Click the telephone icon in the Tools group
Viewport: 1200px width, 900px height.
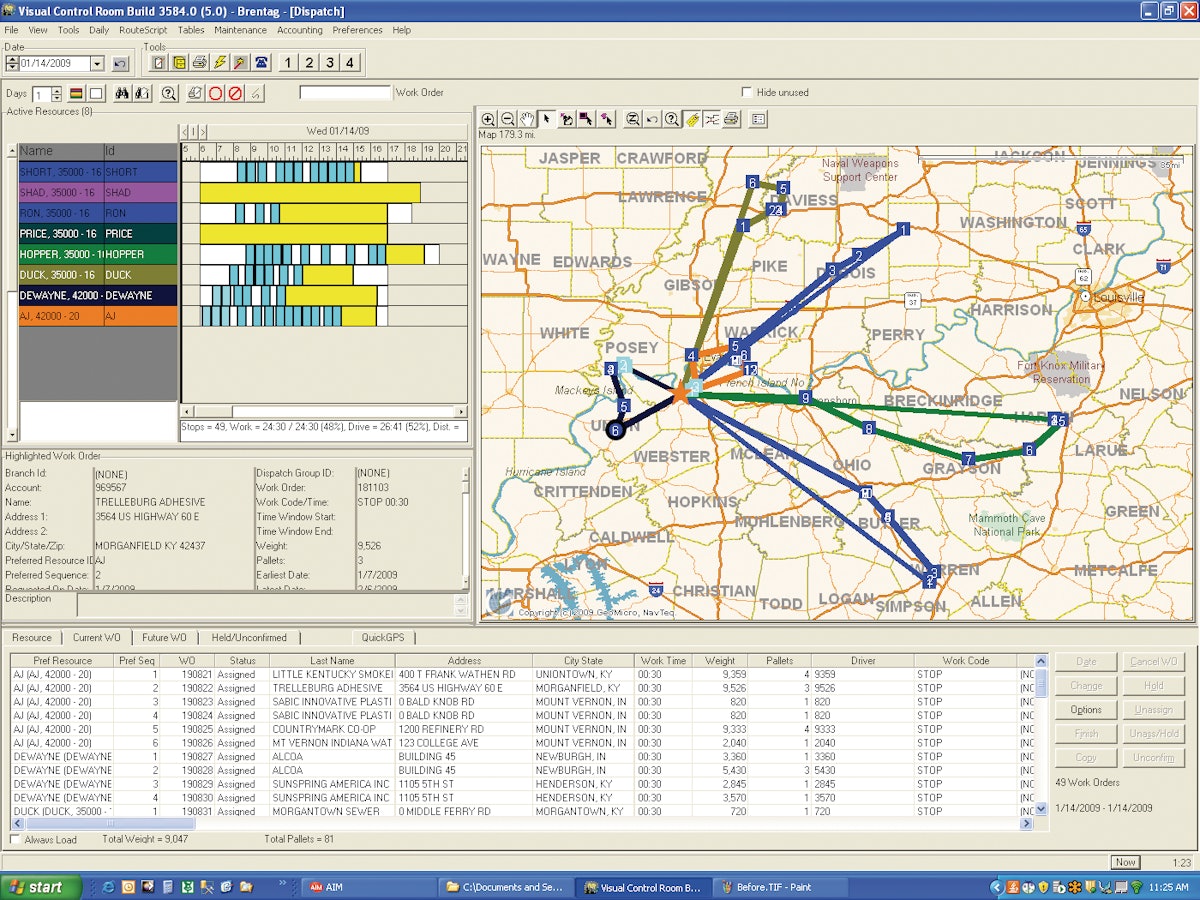click(262, 62)
